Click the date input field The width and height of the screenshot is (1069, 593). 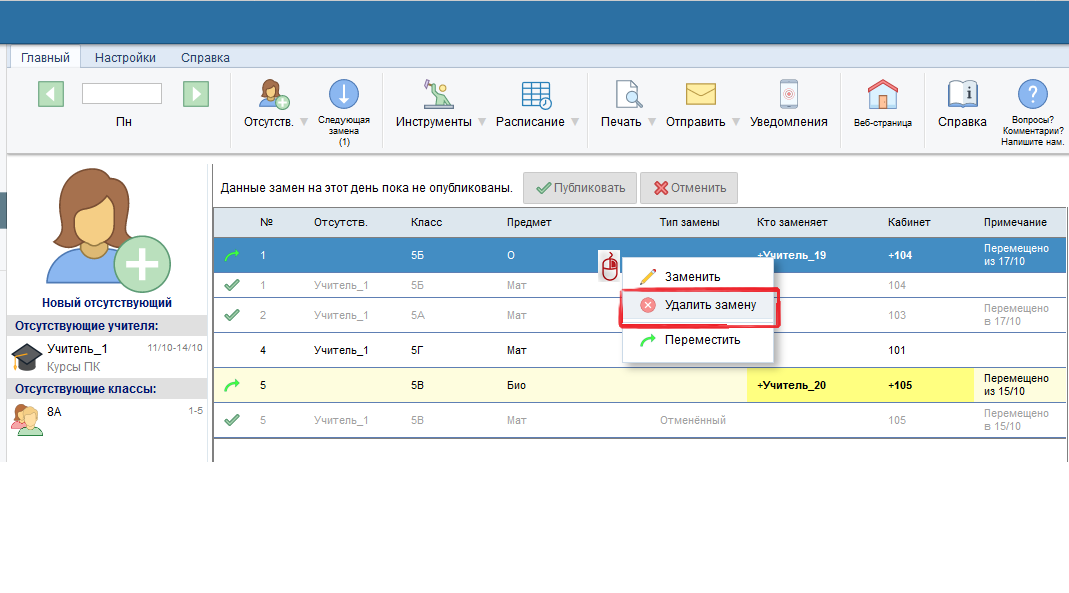(x=122, y=94)
